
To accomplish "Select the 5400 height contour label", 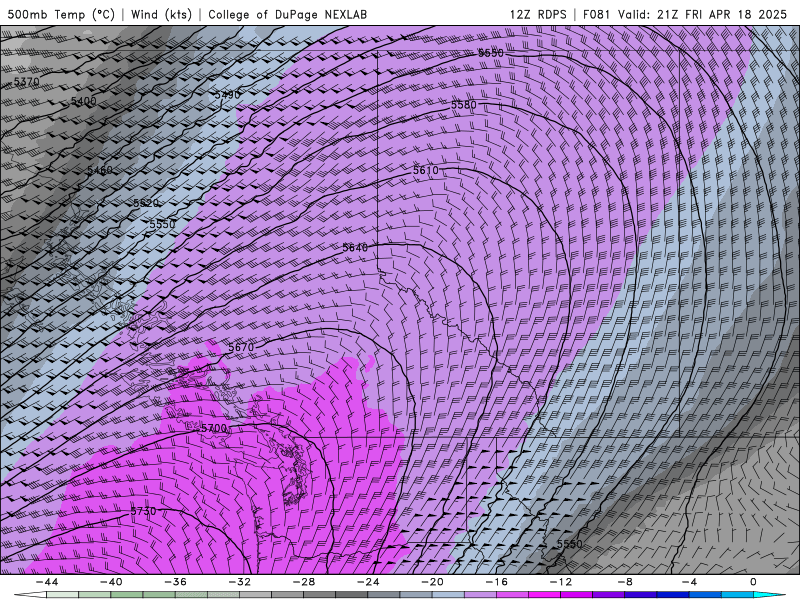I will [84, 101].
